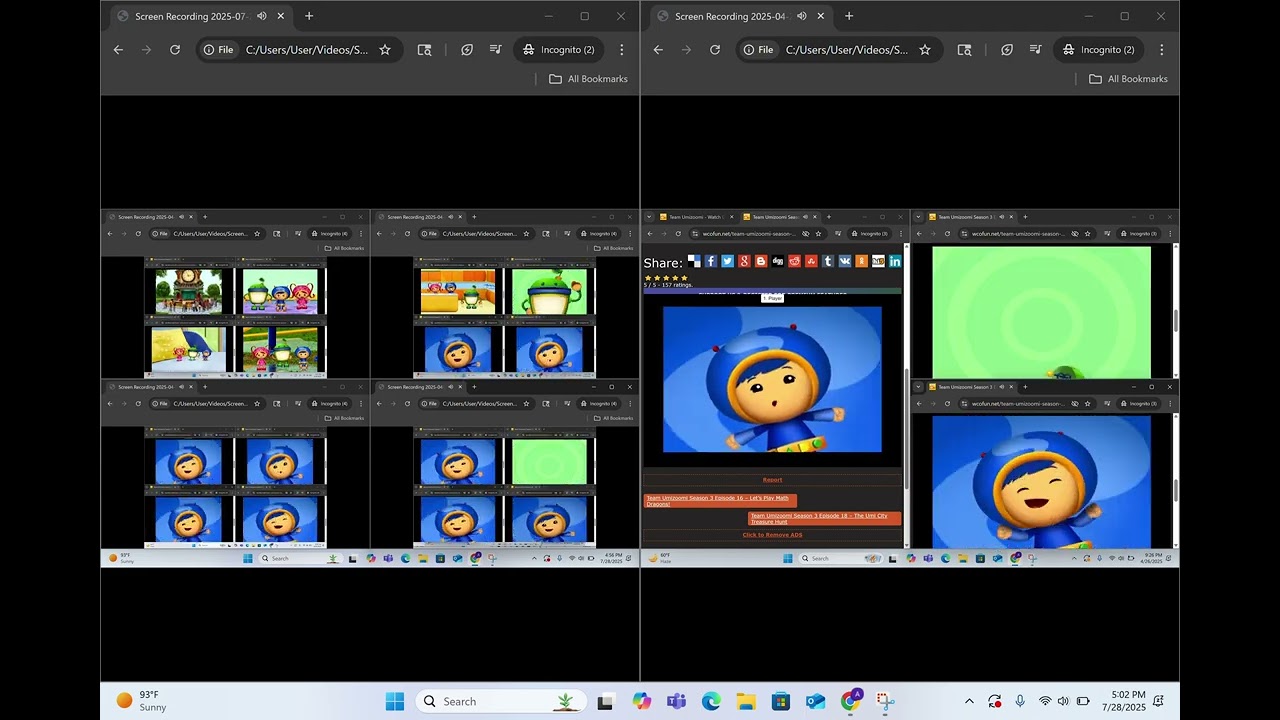Viewport: 1280px width, 720px height.
Task: Open Wi-Fi network quick settings
Action: click(1045, 701)
